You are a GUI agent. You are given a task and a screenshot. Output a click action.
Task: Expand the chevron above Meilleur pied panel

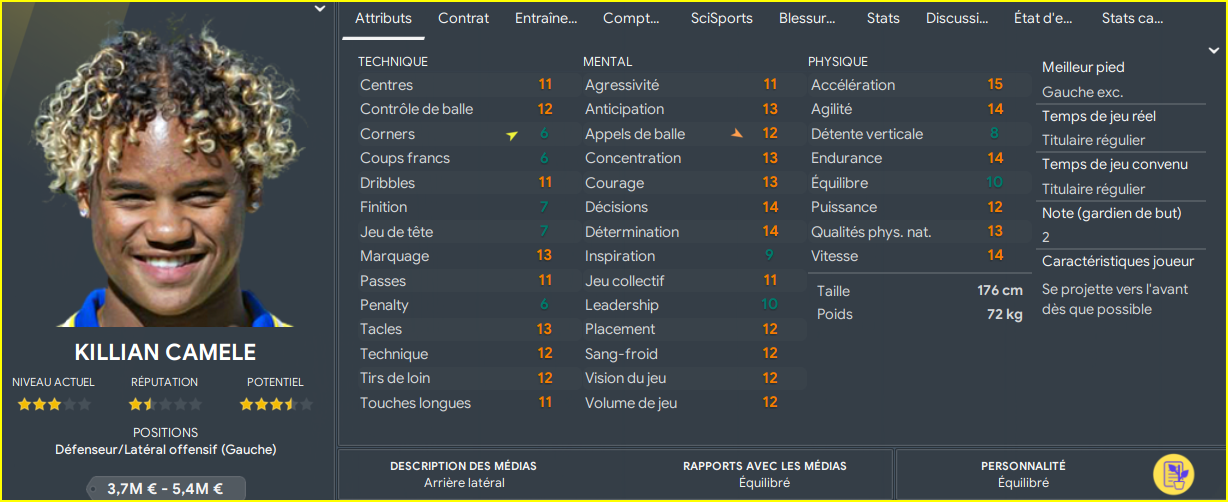[x=1214, y=51]
